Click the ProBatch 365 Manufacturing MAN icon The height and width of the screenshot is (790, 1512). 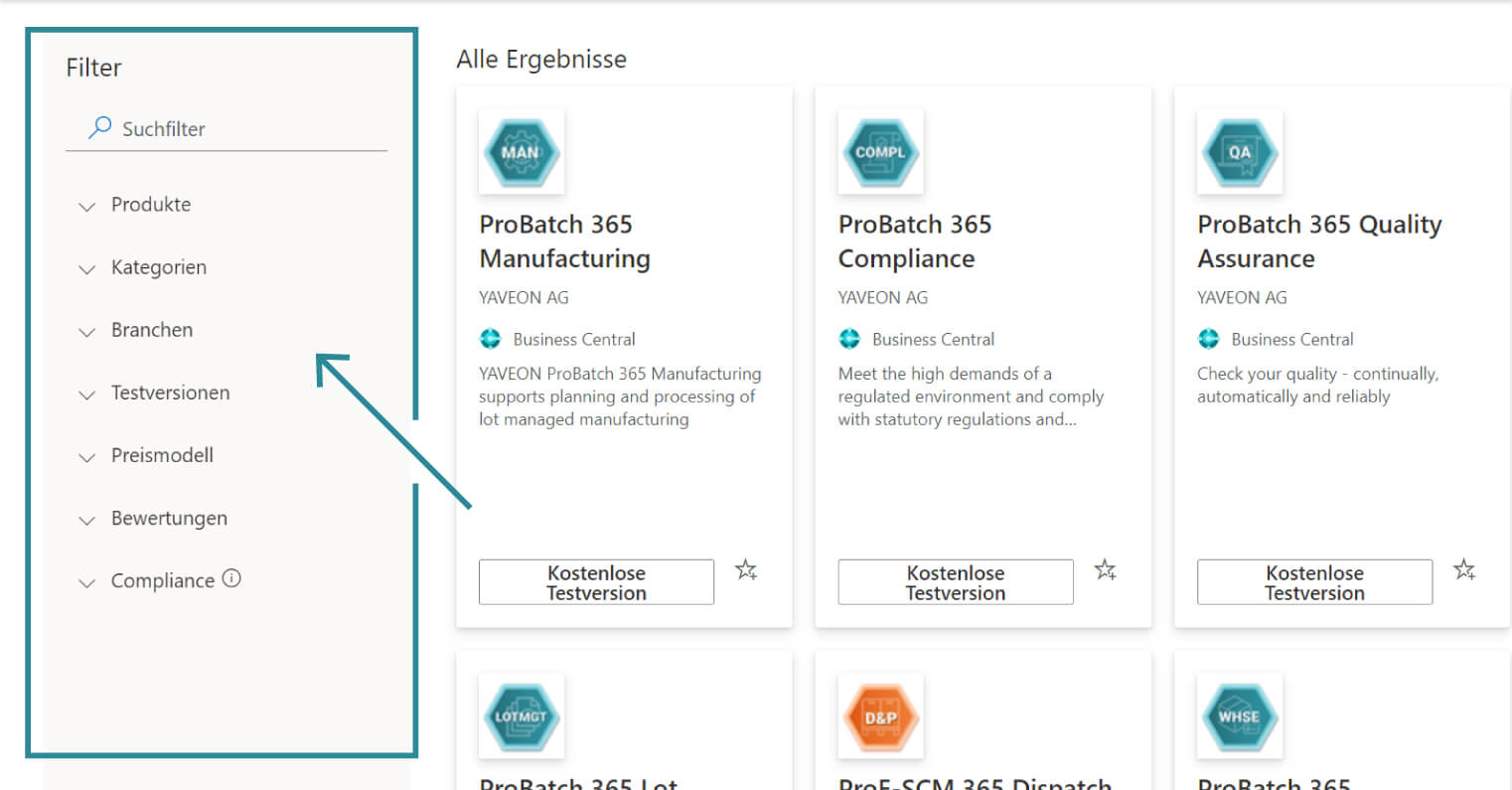pos(522,152)
